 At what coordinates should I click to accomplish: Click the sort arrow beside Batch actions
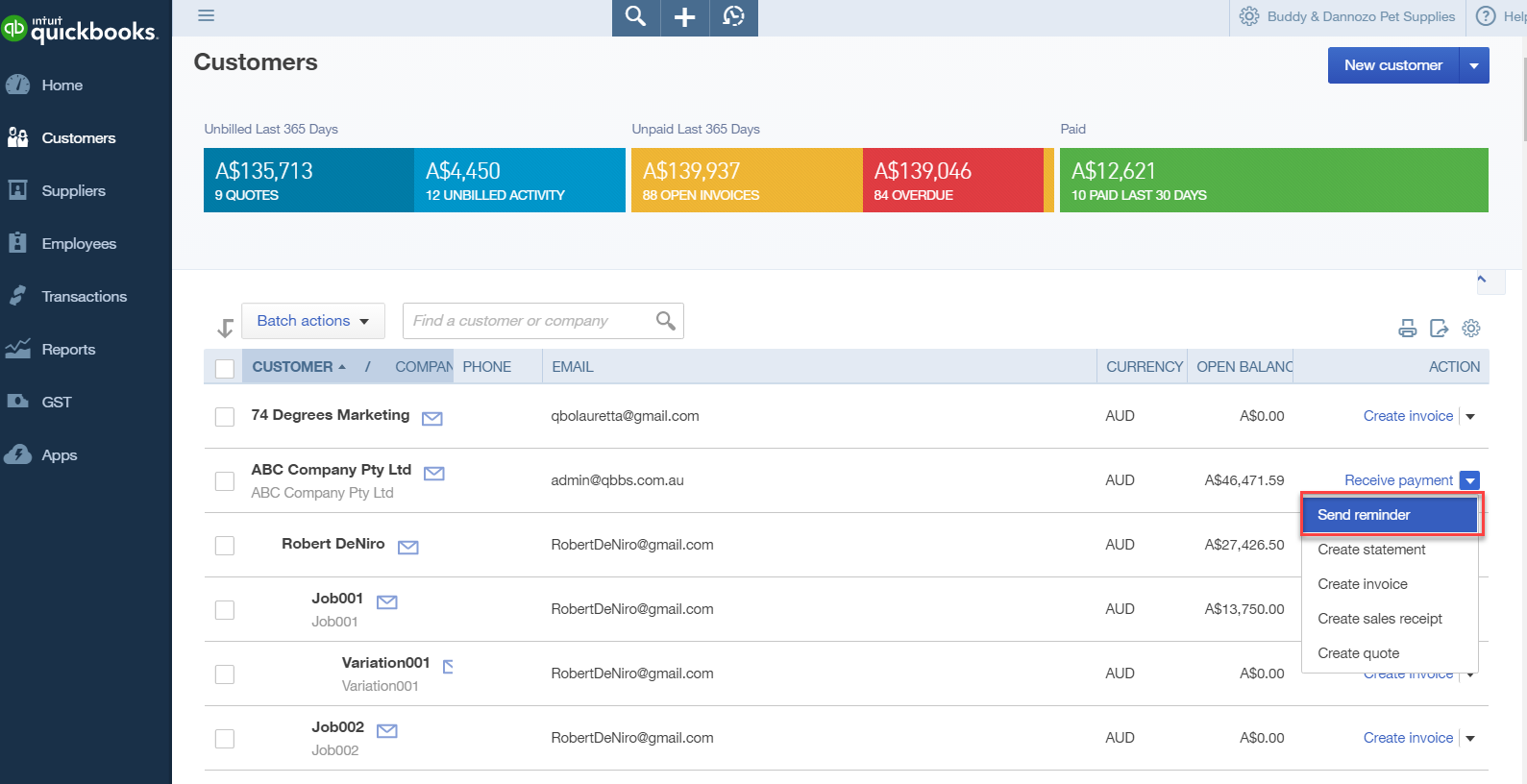pyautogui.click(x=225, y=329)
